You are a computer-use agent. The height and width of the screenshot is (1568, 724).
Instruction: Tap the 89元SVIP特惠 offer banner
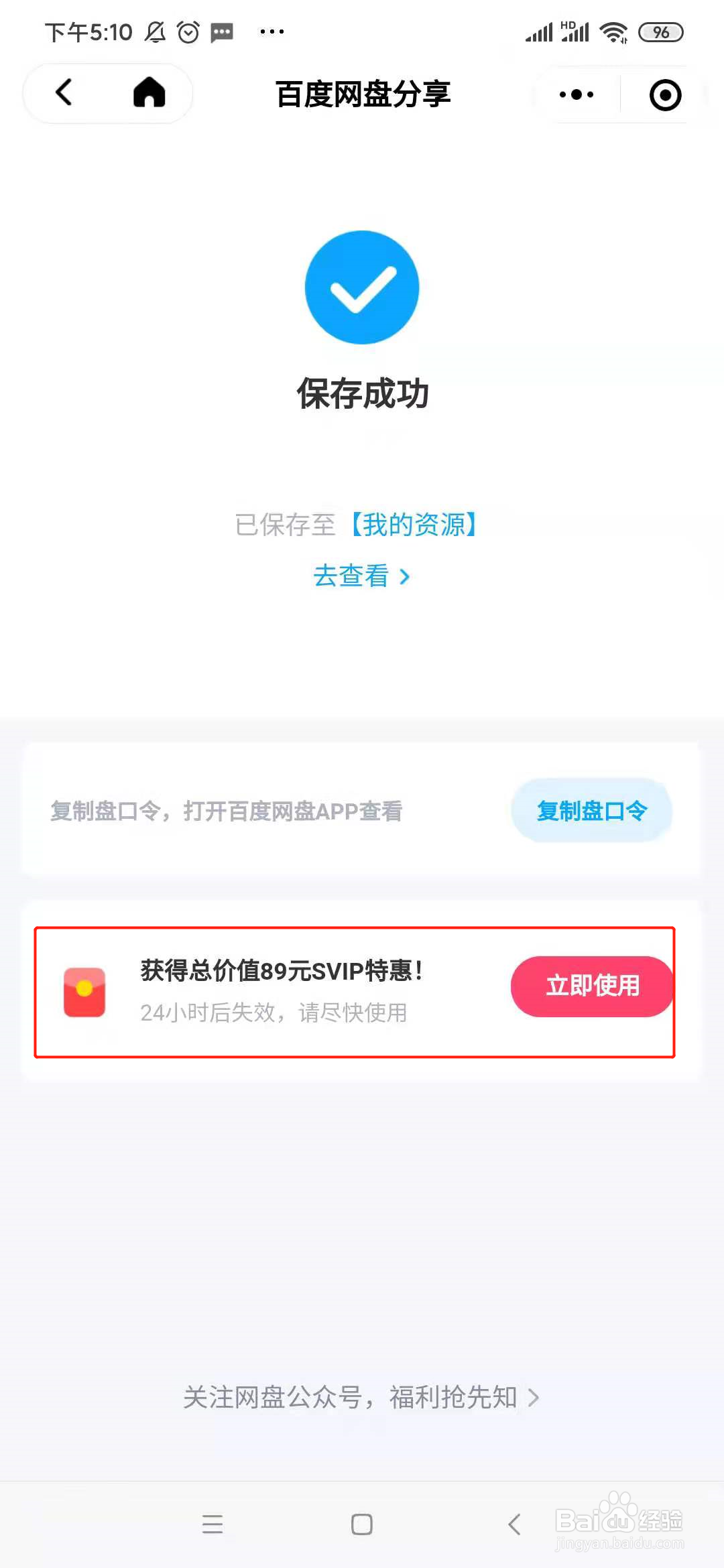(x=282, y=968)
